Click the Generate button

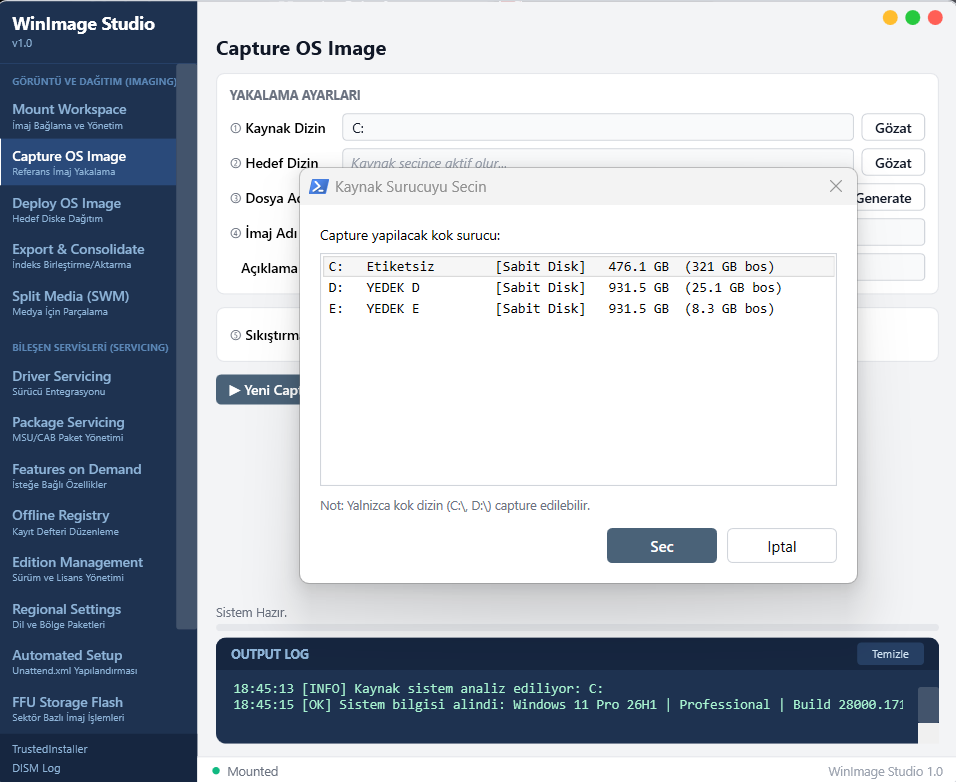[x=890, y=198]
